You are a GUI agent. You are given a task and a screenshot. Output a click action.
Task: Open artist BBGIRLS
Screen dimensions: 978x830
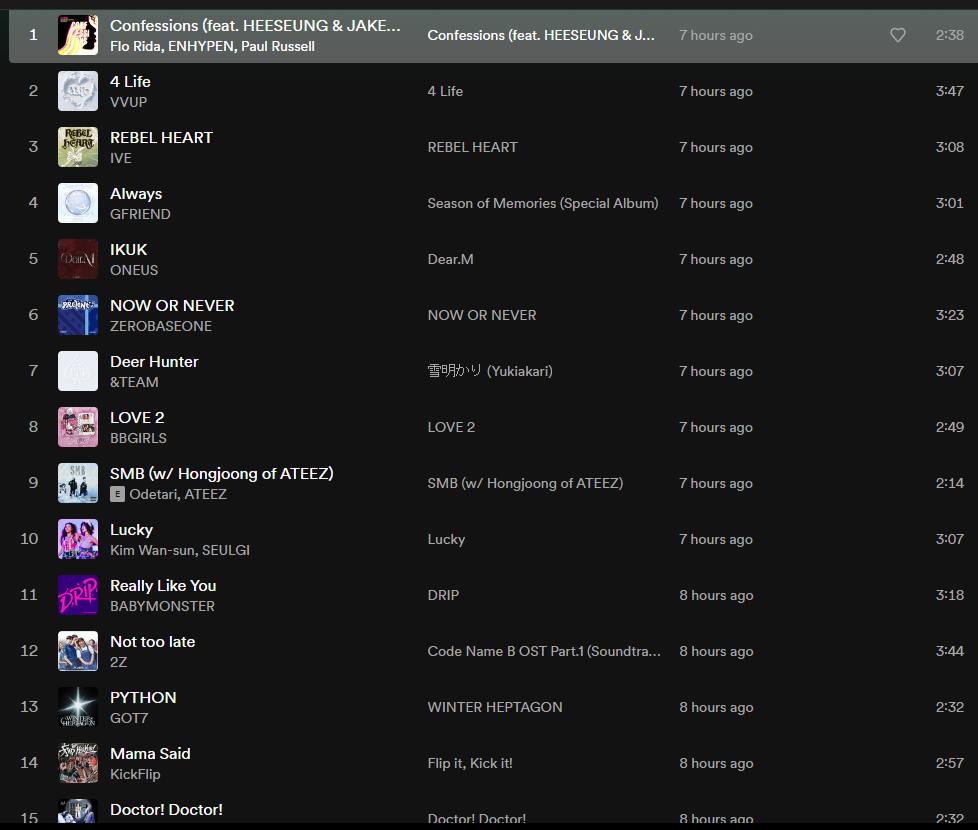(138, 438)
